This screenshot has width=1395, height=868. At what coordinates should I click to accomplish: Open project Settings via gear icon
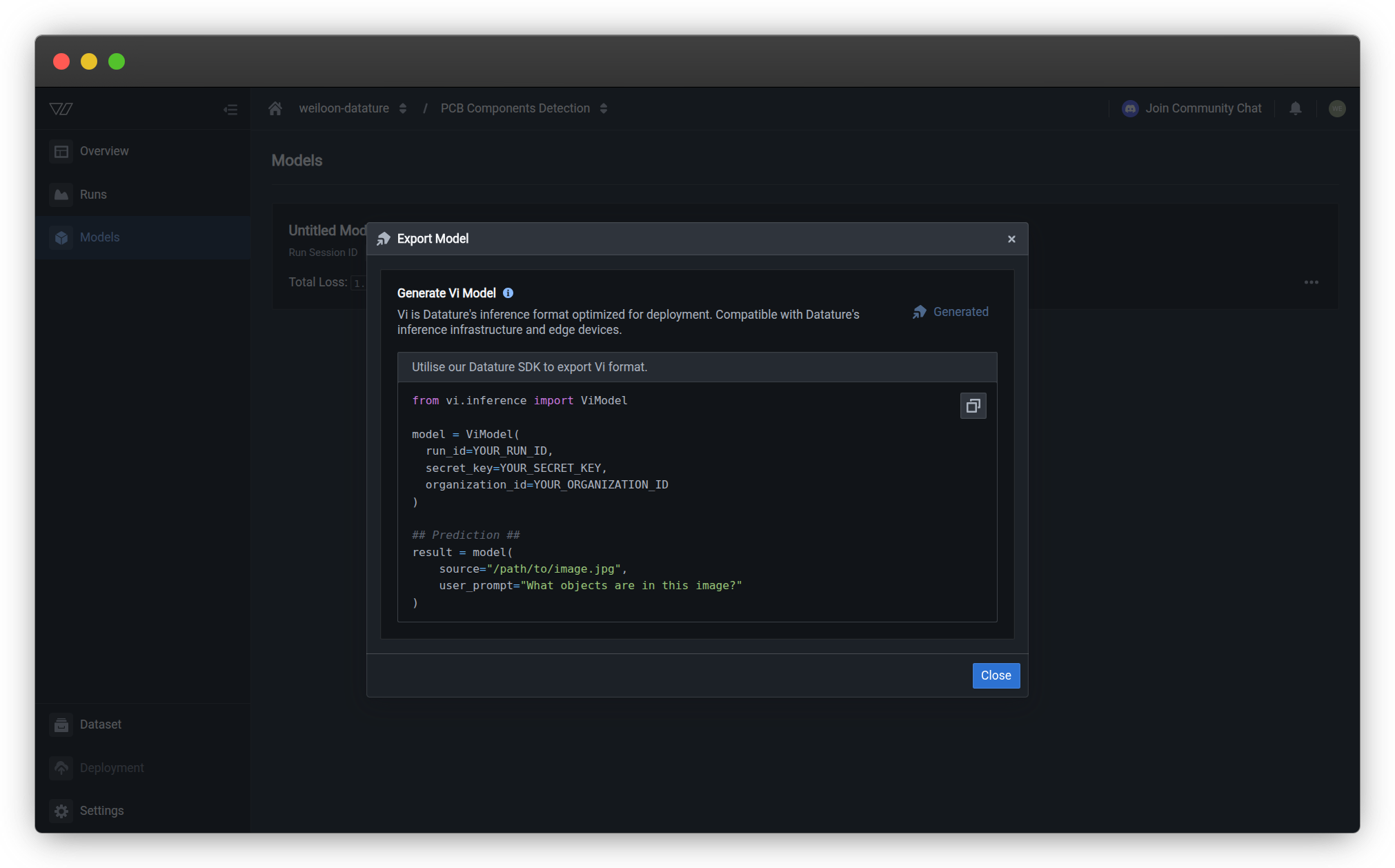pyautogui.click(x=61, y=811)
